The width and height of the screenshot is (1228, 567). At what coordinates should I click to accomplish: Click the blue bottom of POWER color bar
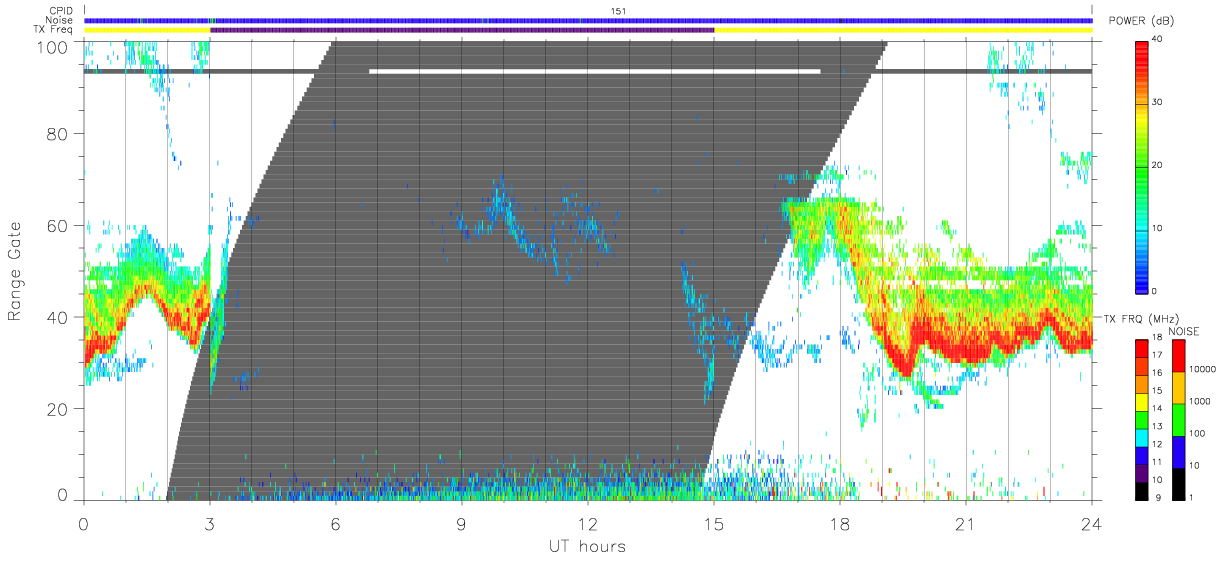(1141, 282)
